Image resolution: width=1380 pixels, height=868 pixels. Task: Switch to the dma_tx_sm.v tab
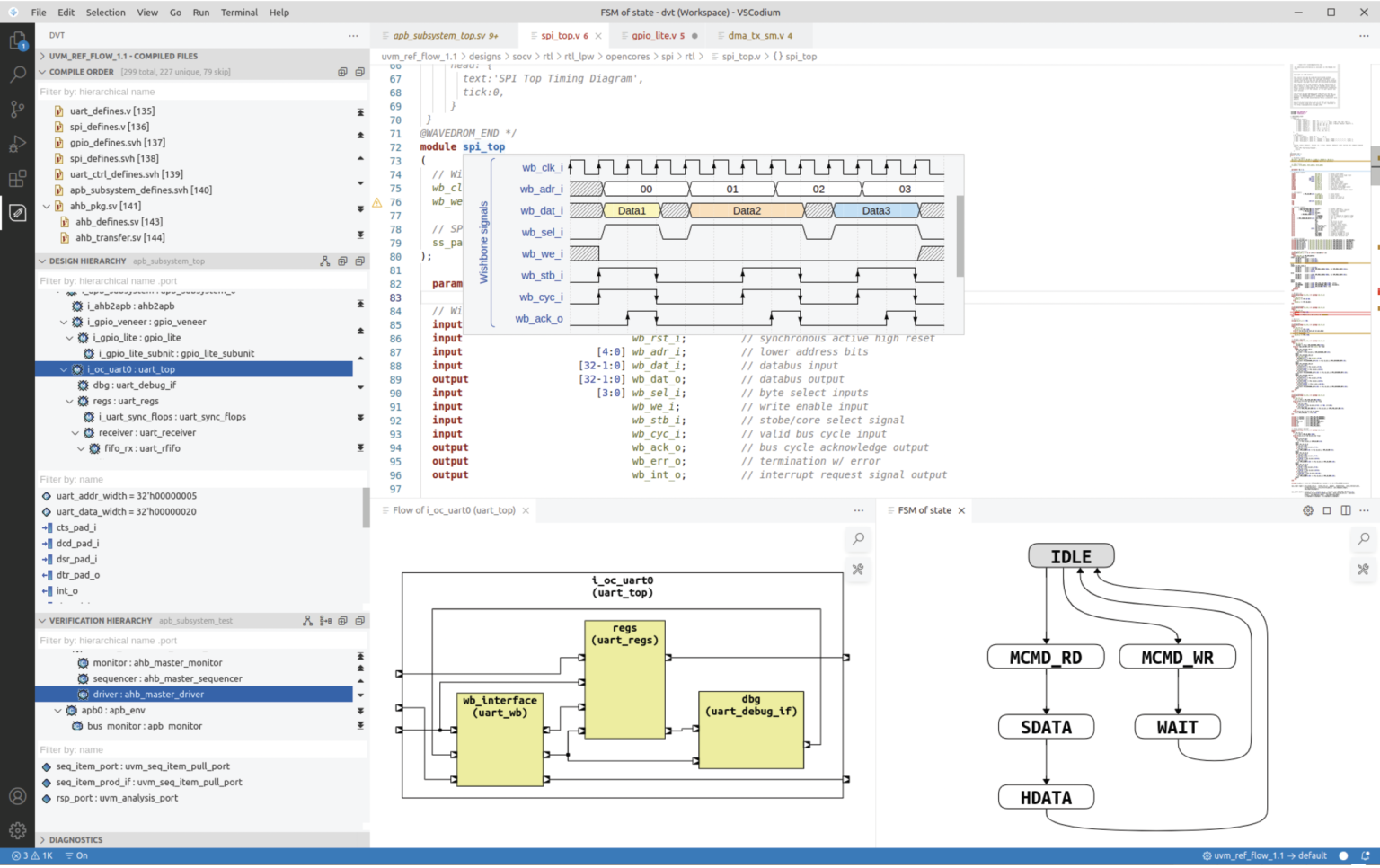(759, 35)
